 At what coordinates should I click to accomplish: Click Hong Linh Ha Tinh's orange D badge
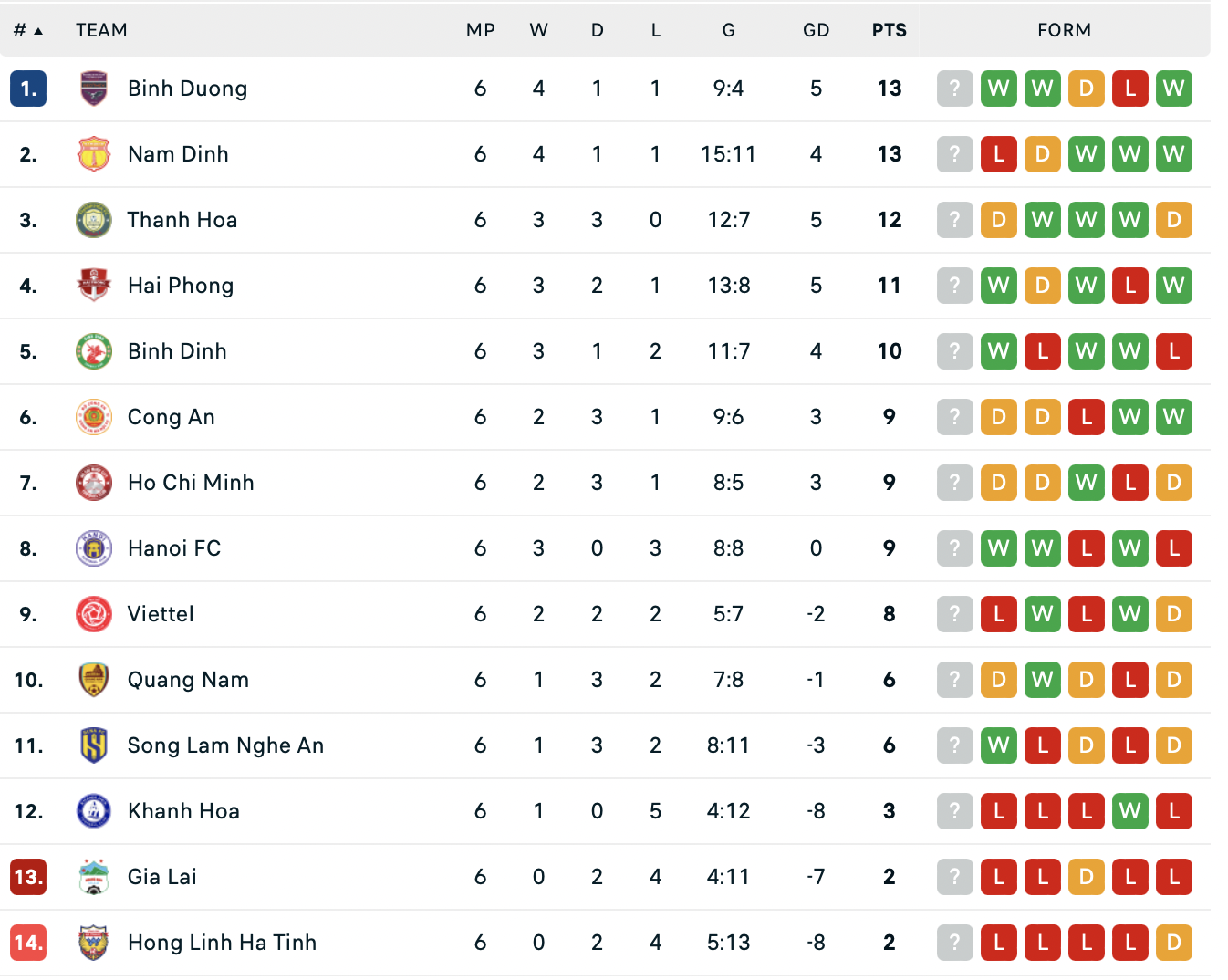pyautogui.click(x=1174, y=943)
